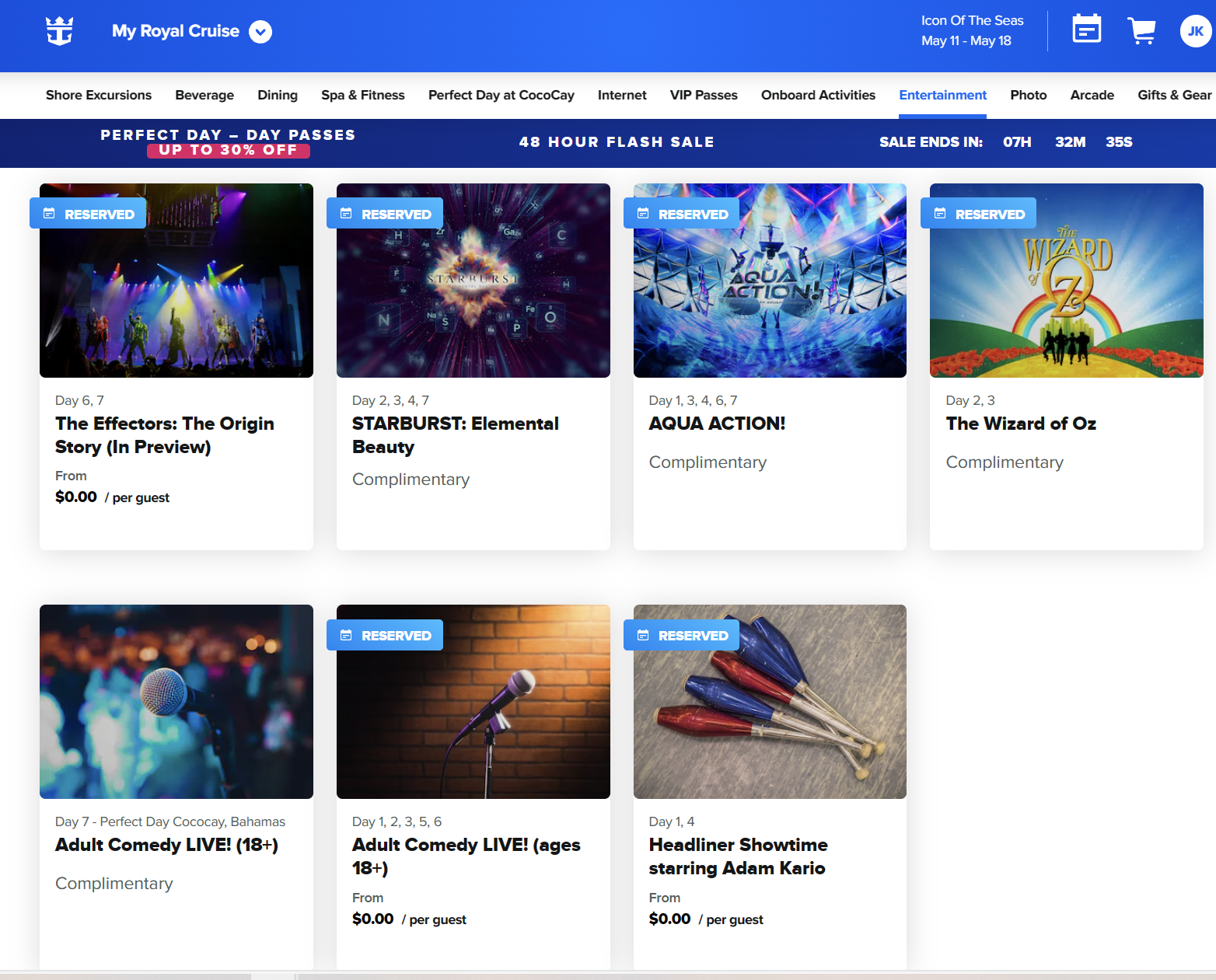Image resolution: width=1216 pixels, height=980 pixels.
Task: Open the My Royal Cruise title link
Action: pyautogui.click(x=176, y=31)
